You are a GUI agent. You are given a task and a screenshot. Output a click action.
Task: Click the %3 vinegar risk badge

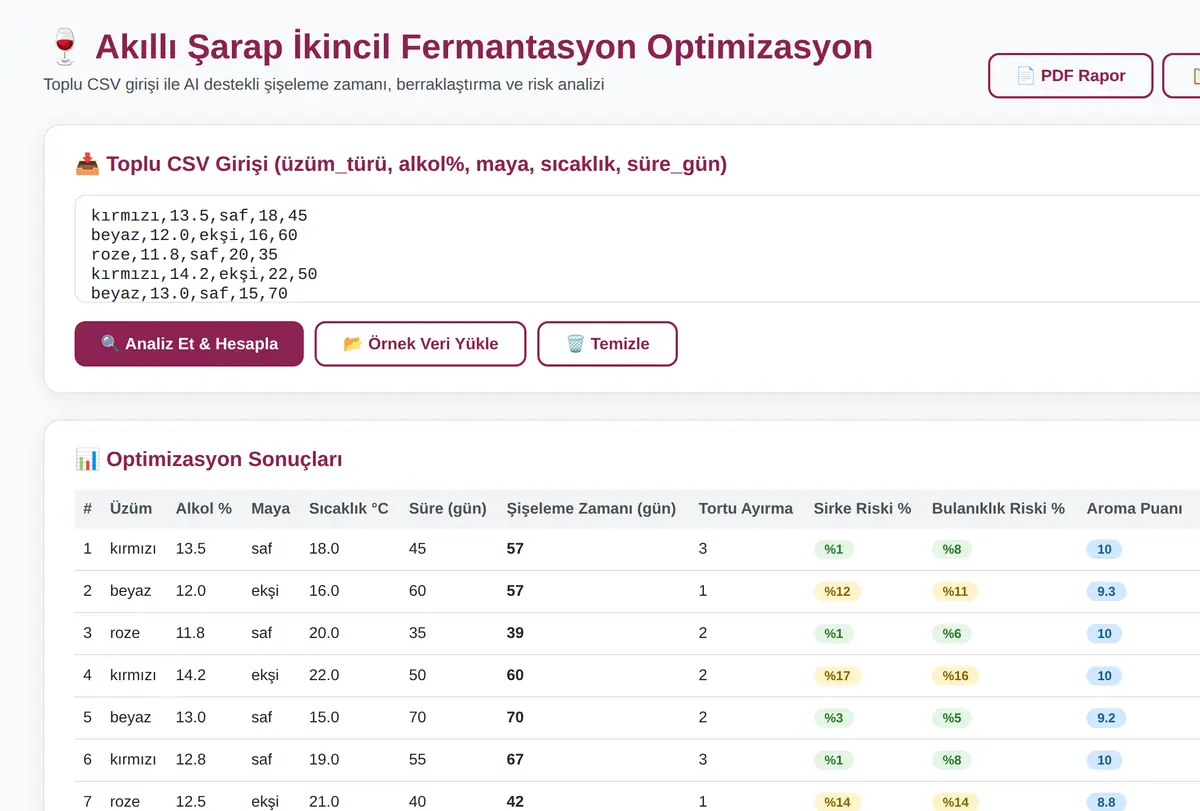coord(833,717)
